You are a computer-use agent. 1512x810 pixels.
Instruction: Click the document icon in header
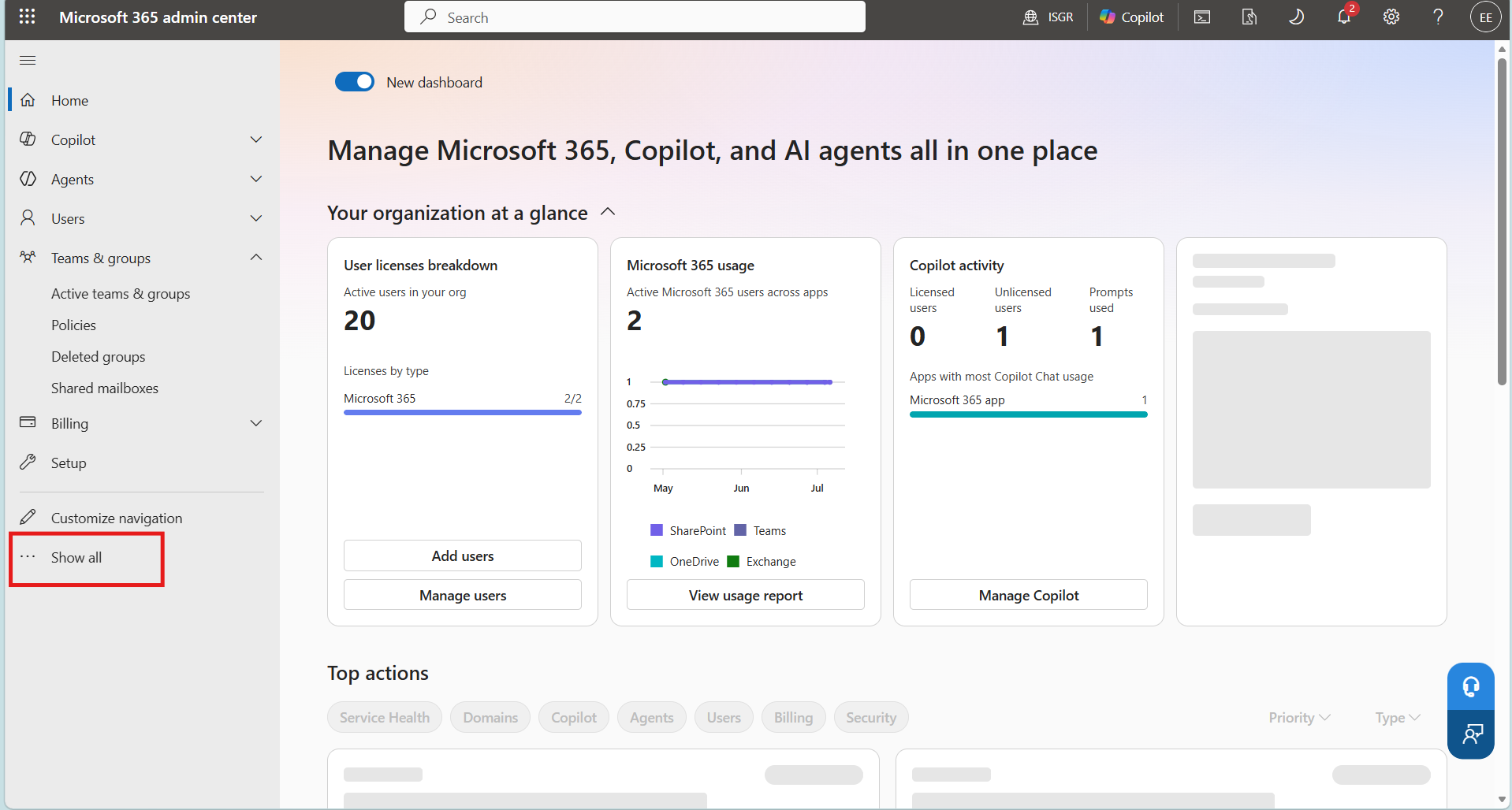[x=1249, y=17]
